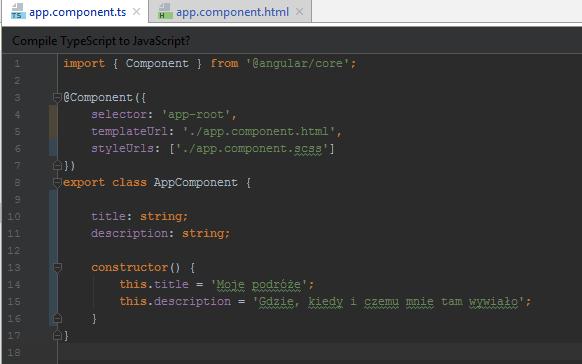Collapse the export class AppComponent fold marker
This screenshot has height=364, width=582.
tap(57, 183)
